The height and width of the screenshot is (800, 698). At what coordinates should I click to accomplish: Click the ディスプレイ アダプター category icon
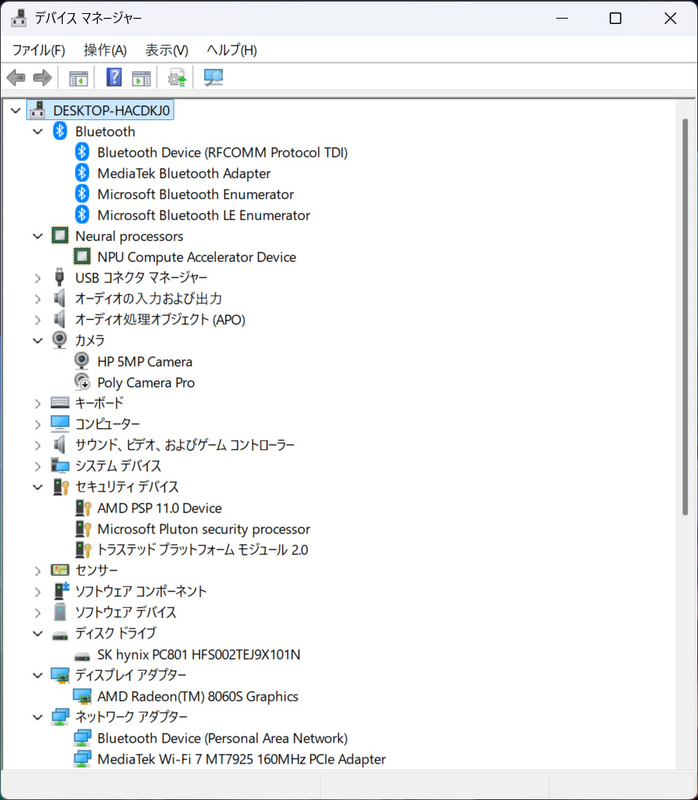pos(60,675)
